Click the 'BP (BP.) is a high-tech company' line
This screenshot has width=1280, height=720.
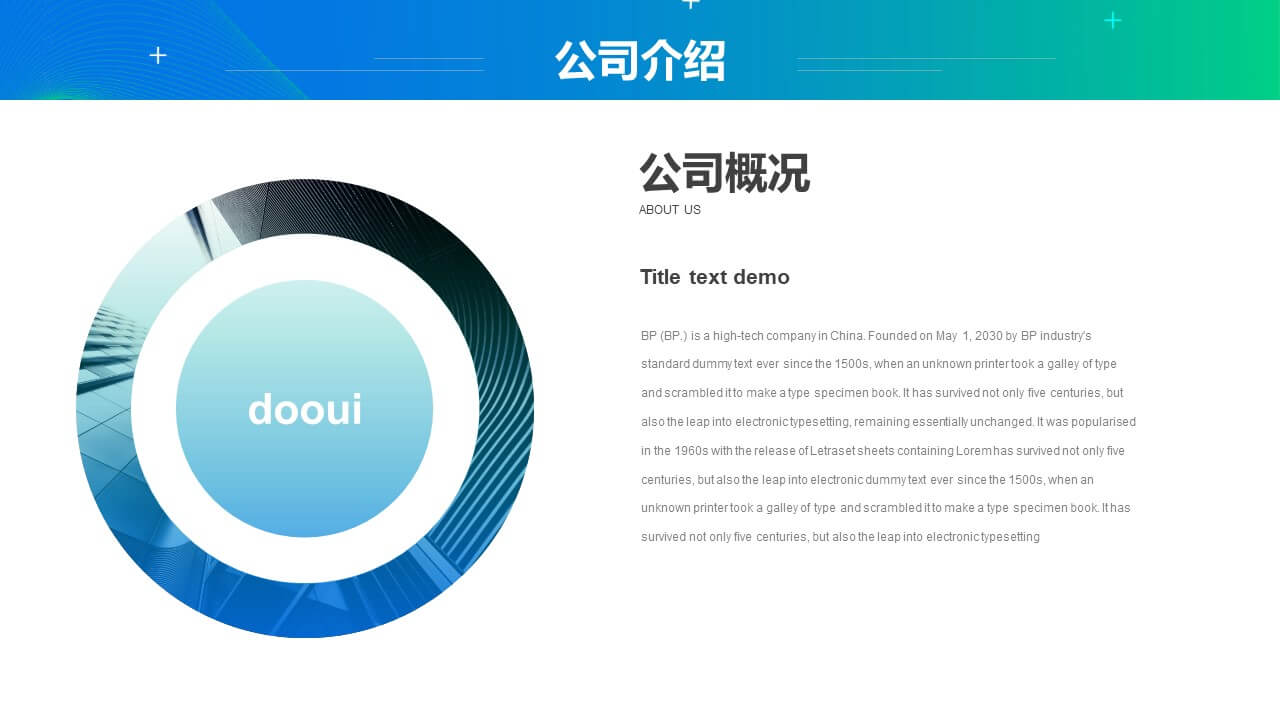(866, 336)
